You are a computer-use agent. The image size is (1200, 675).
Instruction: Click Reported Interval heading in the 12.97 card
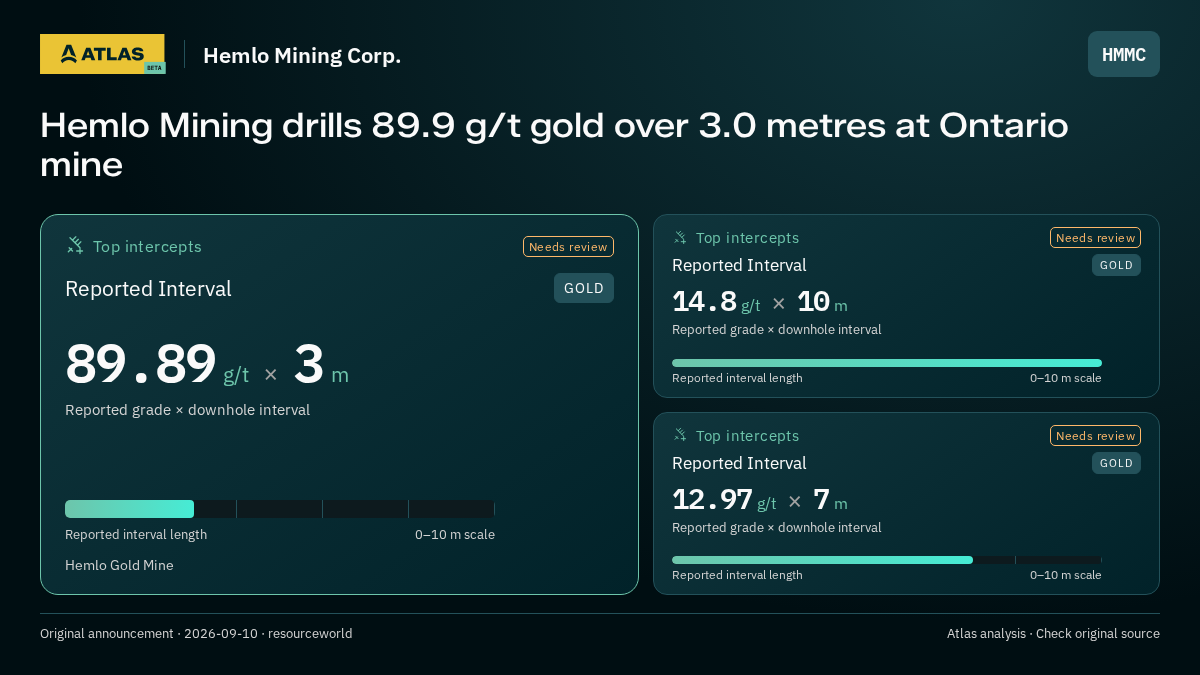point(739,463)
